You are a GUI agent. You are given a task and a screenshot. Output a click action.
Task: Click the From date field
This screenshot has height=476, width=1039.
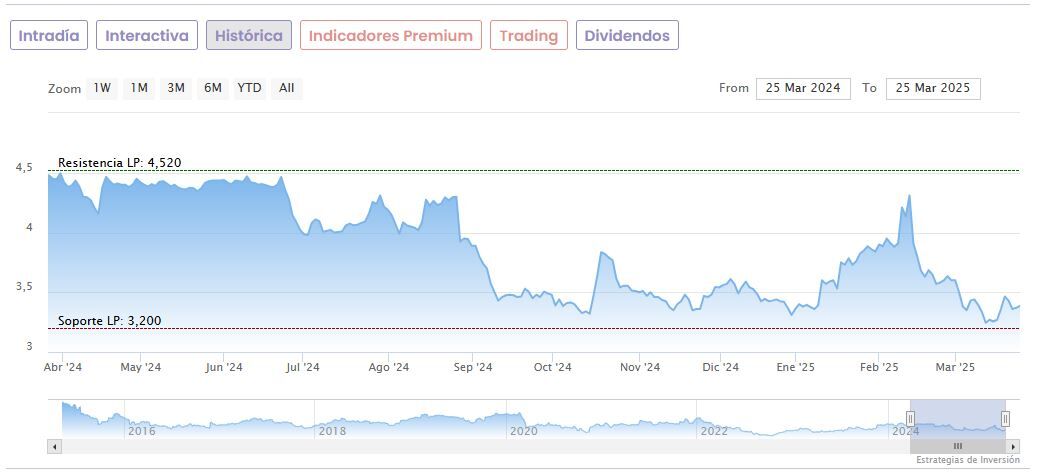(x=803, y=88)
